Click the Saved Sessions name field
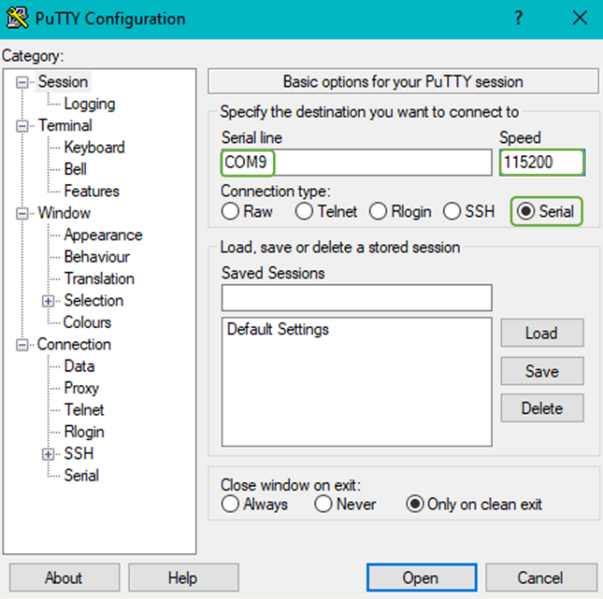The height and width of the screenshot is (599, 603). click(x=356, y=298)
